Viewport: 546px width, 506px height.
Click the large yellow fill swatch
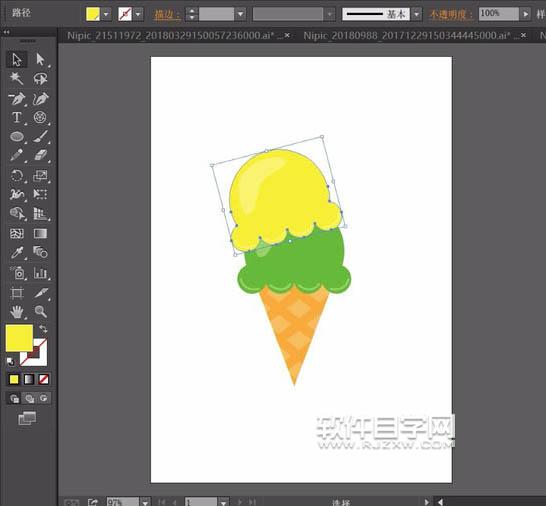pos(19,338)
